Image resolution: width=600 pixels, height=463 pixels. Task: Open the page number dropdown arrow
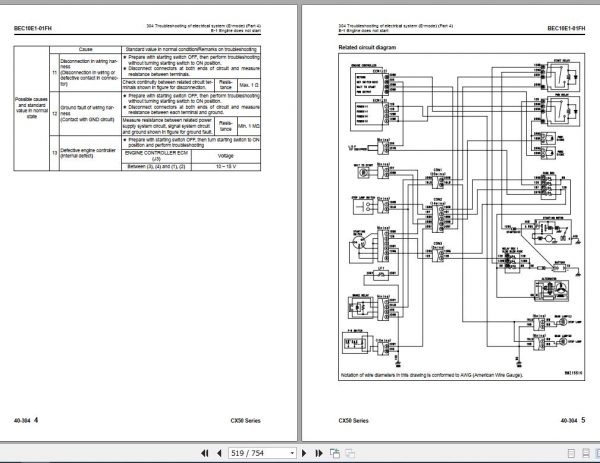[292, 453]
